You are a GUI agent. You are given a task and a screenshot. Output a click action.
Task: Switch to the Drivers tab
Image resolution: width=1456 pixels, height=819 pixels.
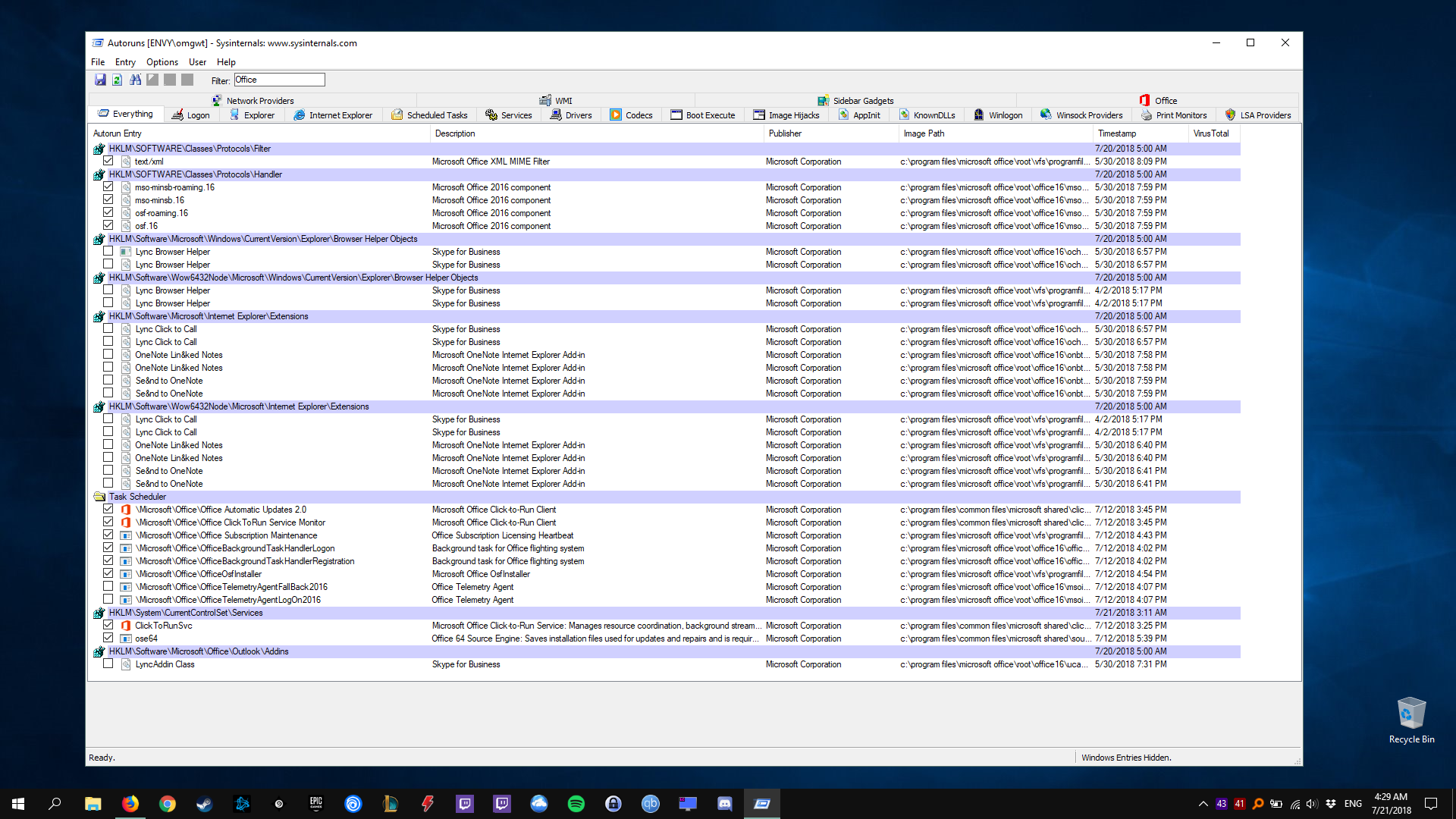click(571, 115)
